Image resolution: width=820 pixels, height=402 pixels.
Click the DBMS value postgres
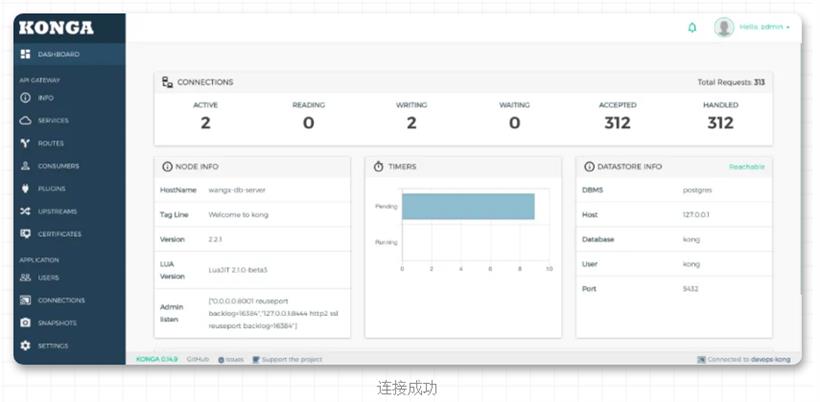[697, 190]
